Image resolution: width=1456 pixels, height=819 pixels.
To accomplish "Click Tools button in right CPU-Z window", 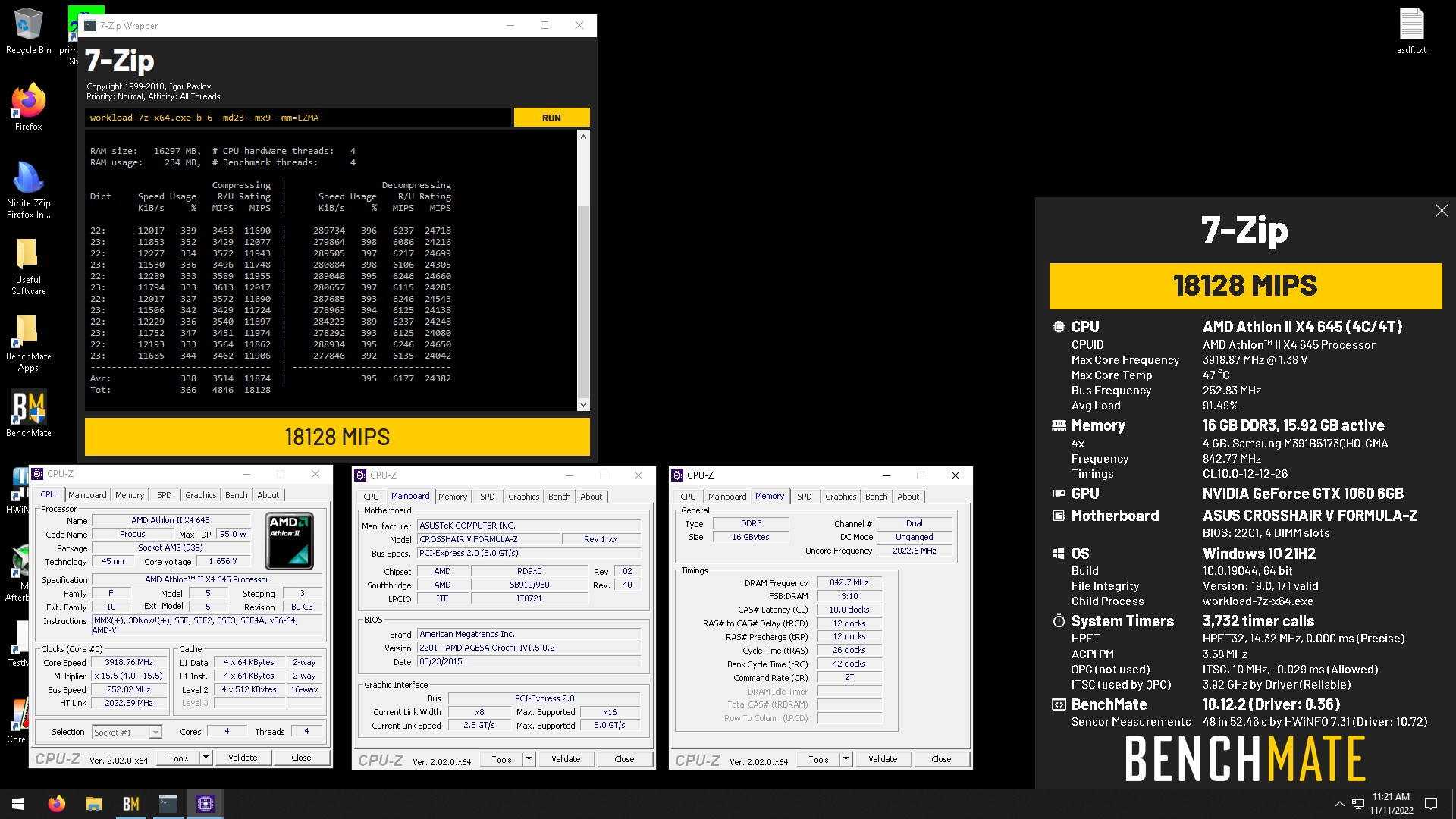I will pyautogui.click(x=819, y=759).
